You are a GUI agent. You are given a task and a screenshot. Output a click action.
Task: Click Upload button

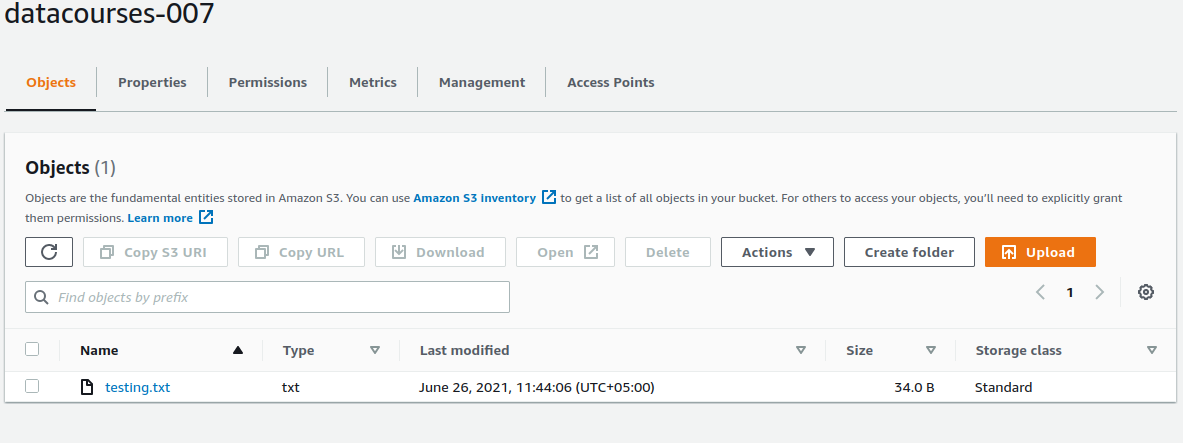click(x=1040, y=252)
